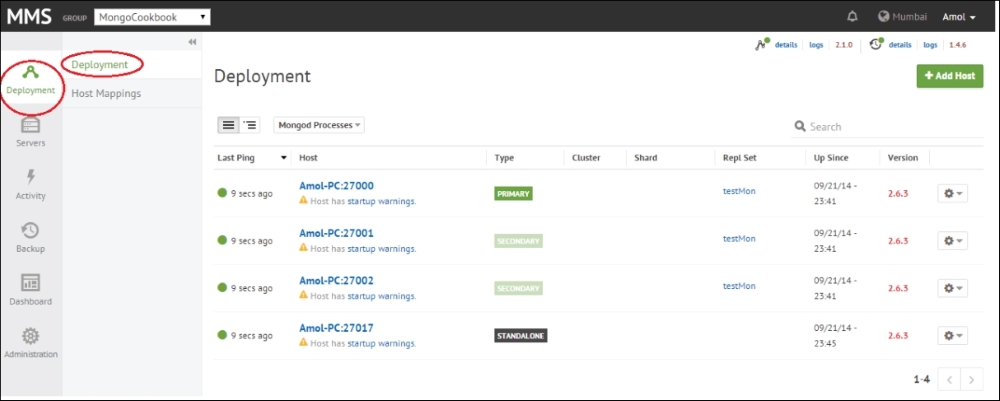Click green status dot for Amol-PC:27017
The width and height of the screenshot is (1000, 401).
(222, 335)
